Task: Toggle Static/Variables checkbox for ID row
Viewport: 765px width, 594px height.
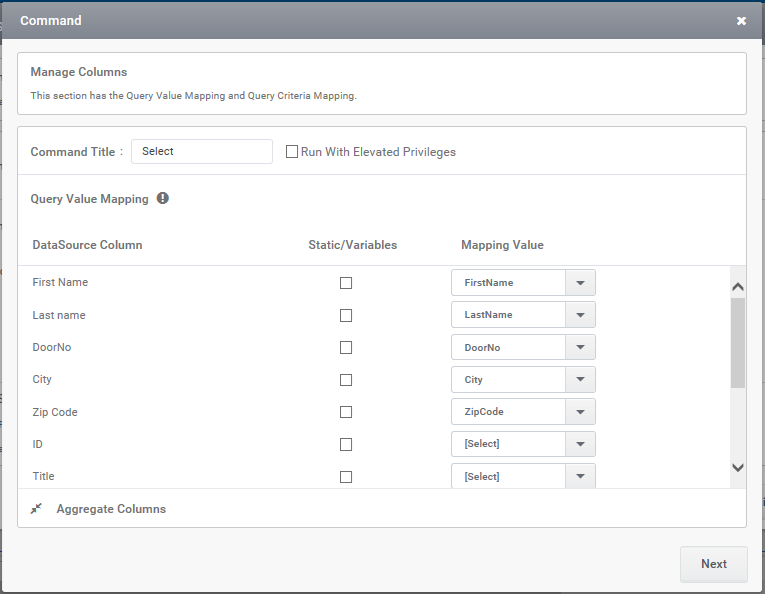Action: pos(346,444)
